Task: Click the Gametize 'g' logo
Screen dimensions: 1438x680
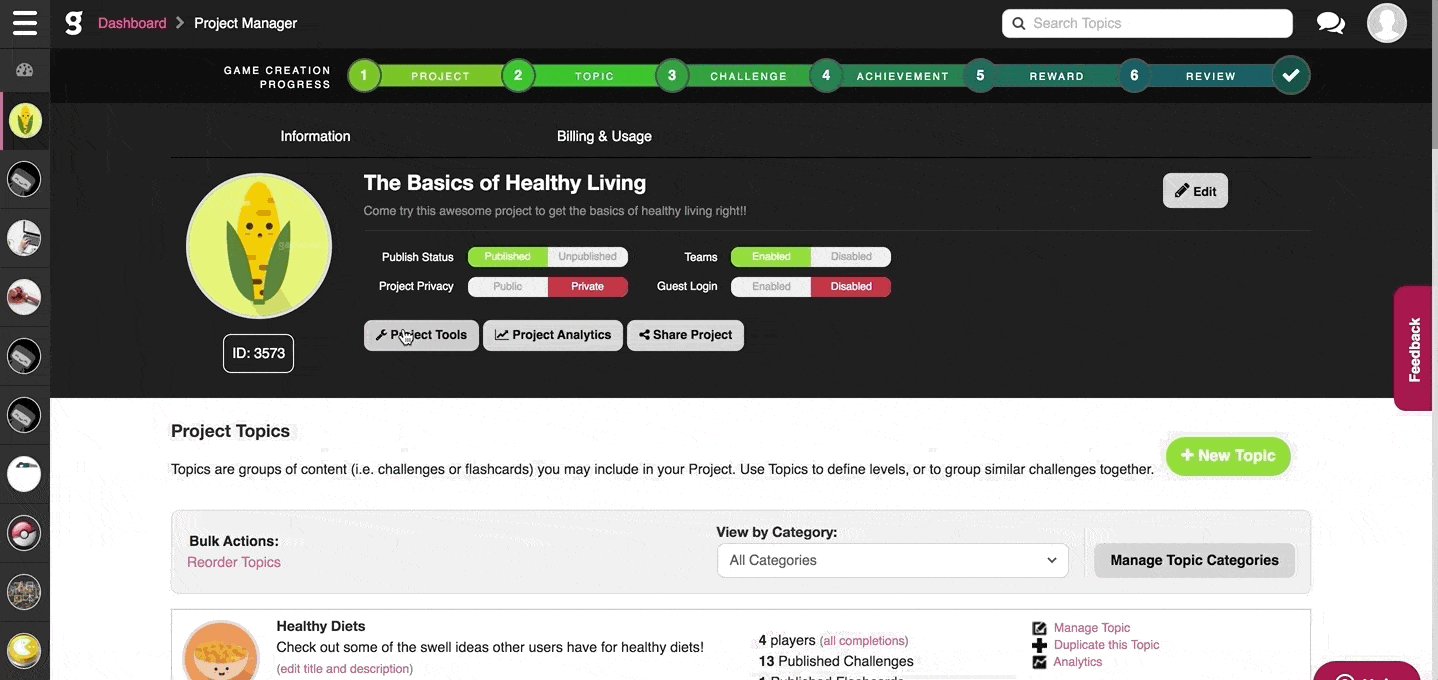Action: [73, 23]
